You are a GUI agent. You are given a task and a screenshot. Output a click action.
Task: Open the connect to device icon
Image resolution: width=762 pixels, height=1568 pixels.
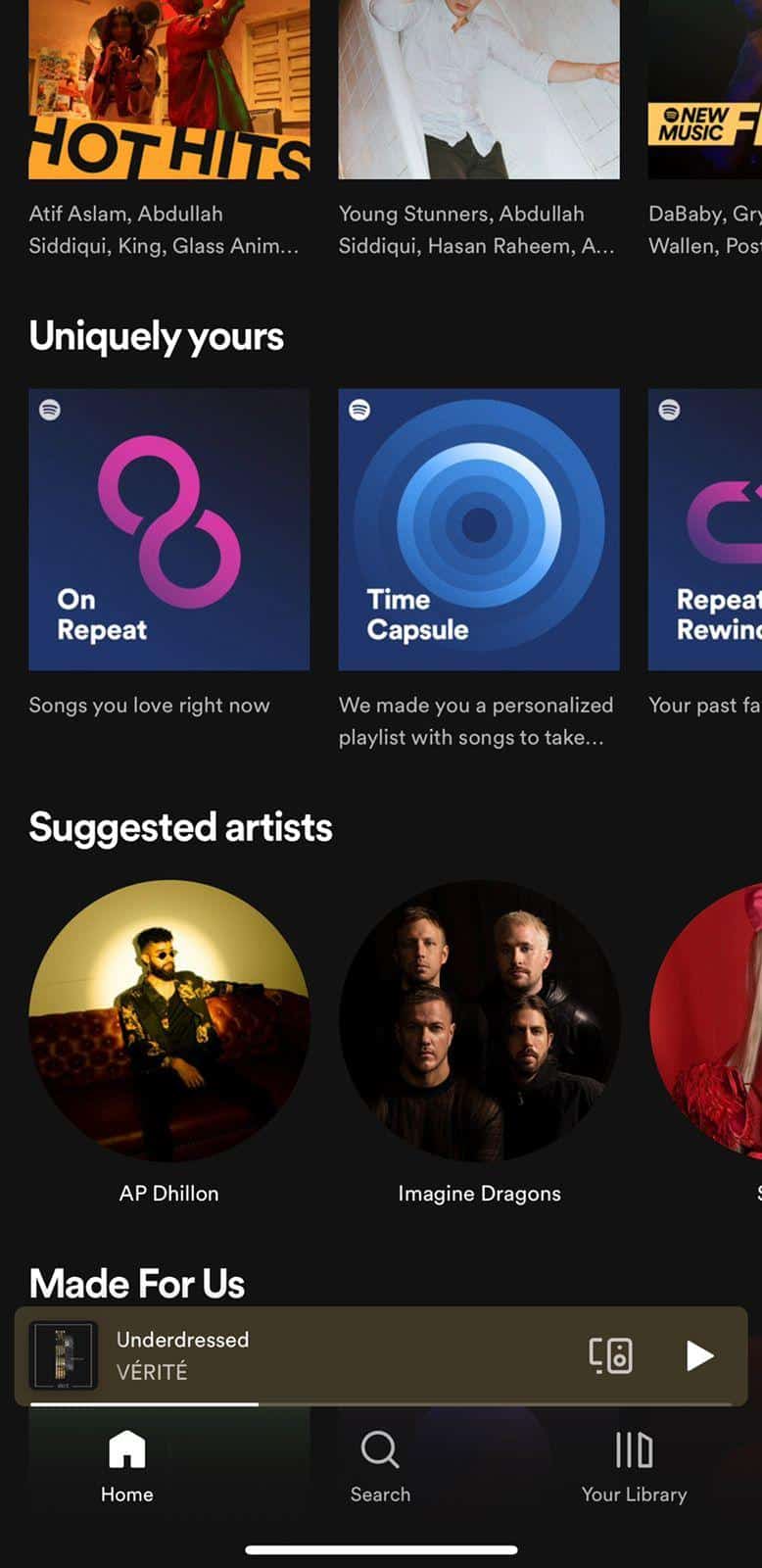(610, 1355)
